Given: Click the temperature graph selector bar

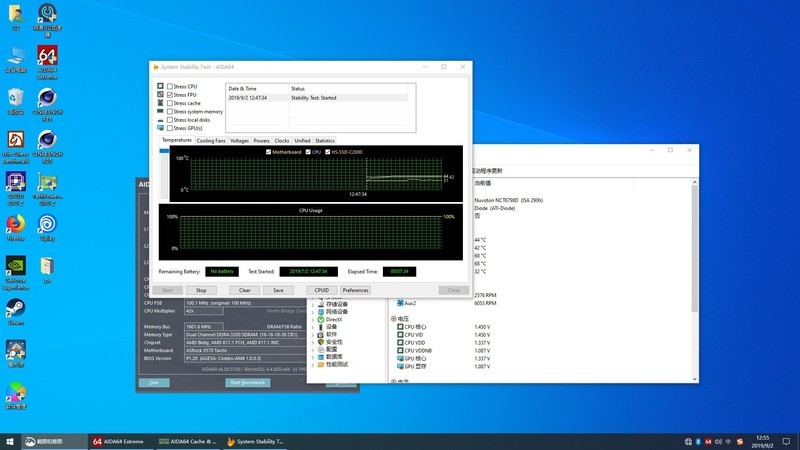Looking at the screenshot, I should click(165, 152).
